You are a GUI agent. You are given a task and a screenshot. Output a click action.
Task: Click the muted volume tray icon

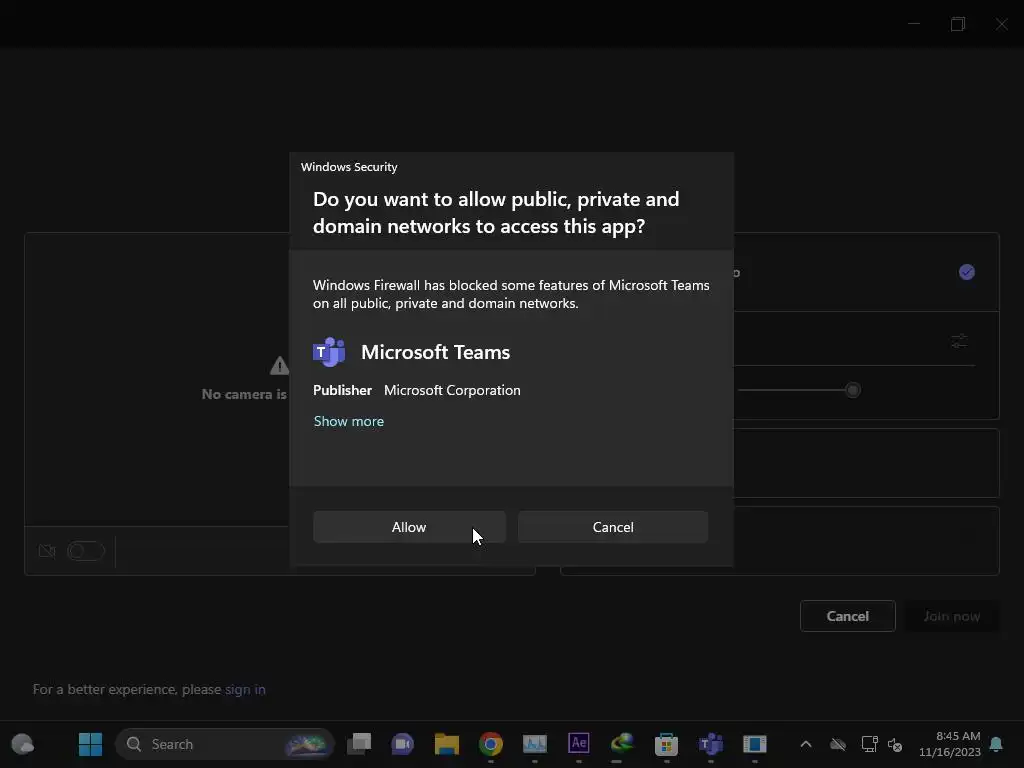coord(895,744)
